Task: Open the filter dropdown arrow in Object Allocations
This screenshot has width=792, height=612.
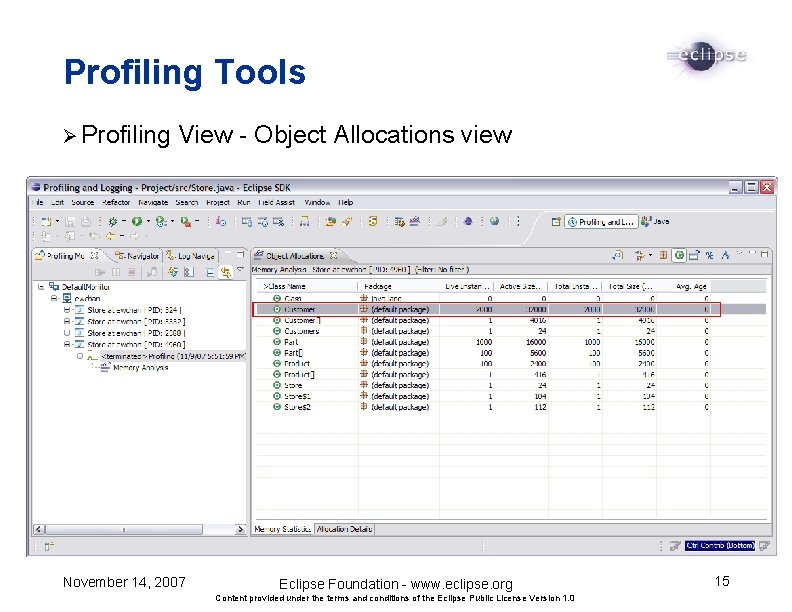Action: 650,256
